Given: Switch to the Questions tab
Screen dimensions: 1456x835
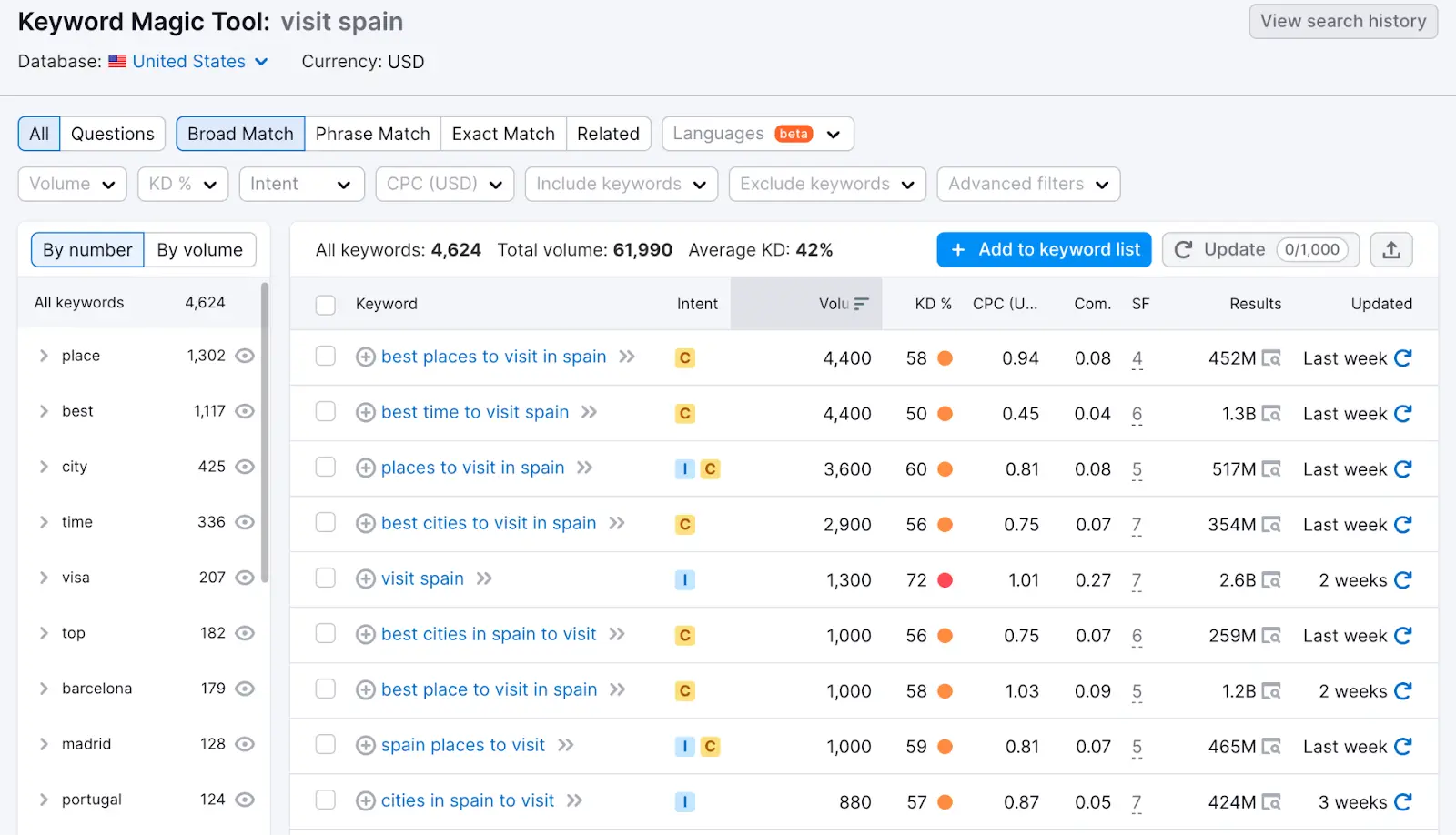Looking at the screenshot, I should (x=113, y=134).
